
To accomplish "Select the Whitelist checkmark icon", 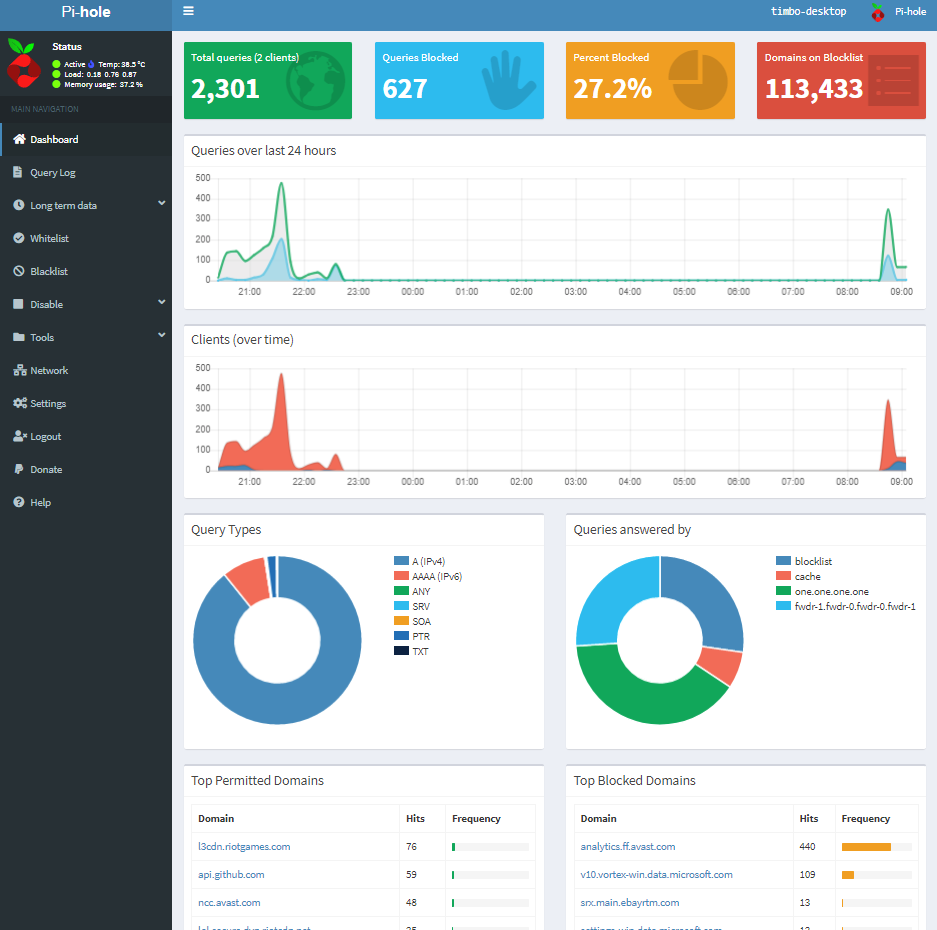I will tap(17, 238).
